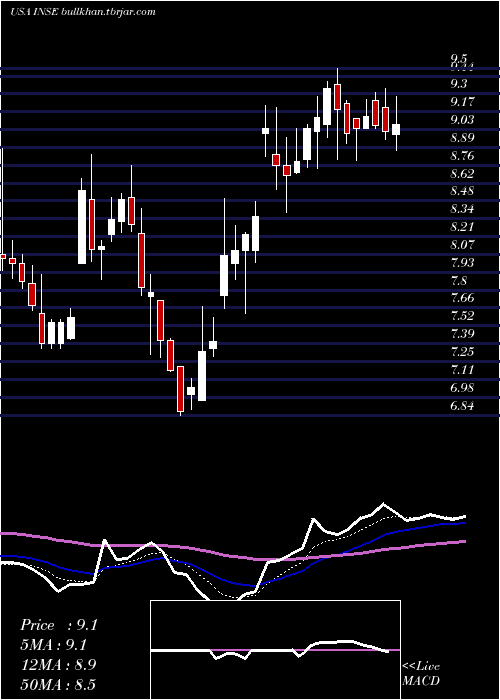Click the 'USA INSE bullkhan.tbrjar.com' header text
The height and width of the screenshot is (700, 500).
click(83, 12)
